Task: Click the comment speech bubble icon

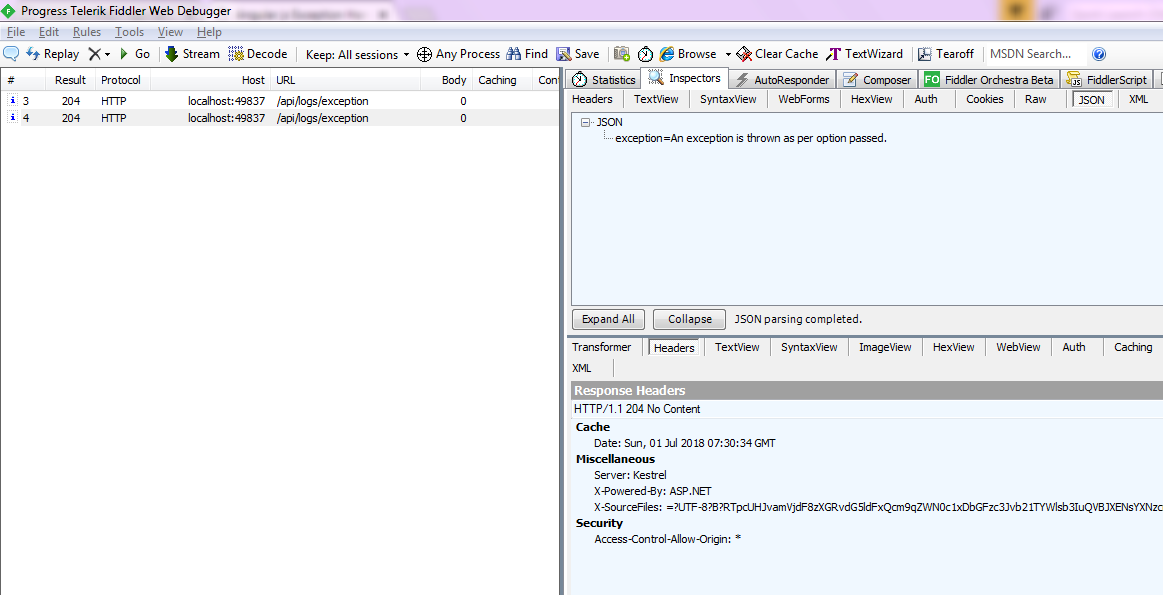Action: [11, 54]
